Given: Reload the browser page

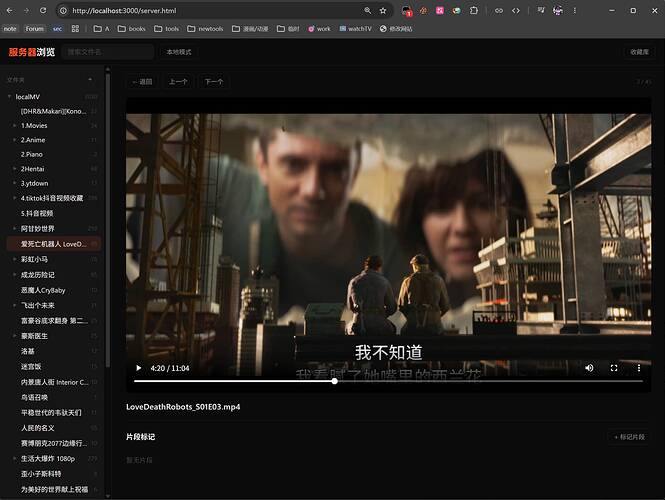Looking at the screenshot, I should [43, 11].
